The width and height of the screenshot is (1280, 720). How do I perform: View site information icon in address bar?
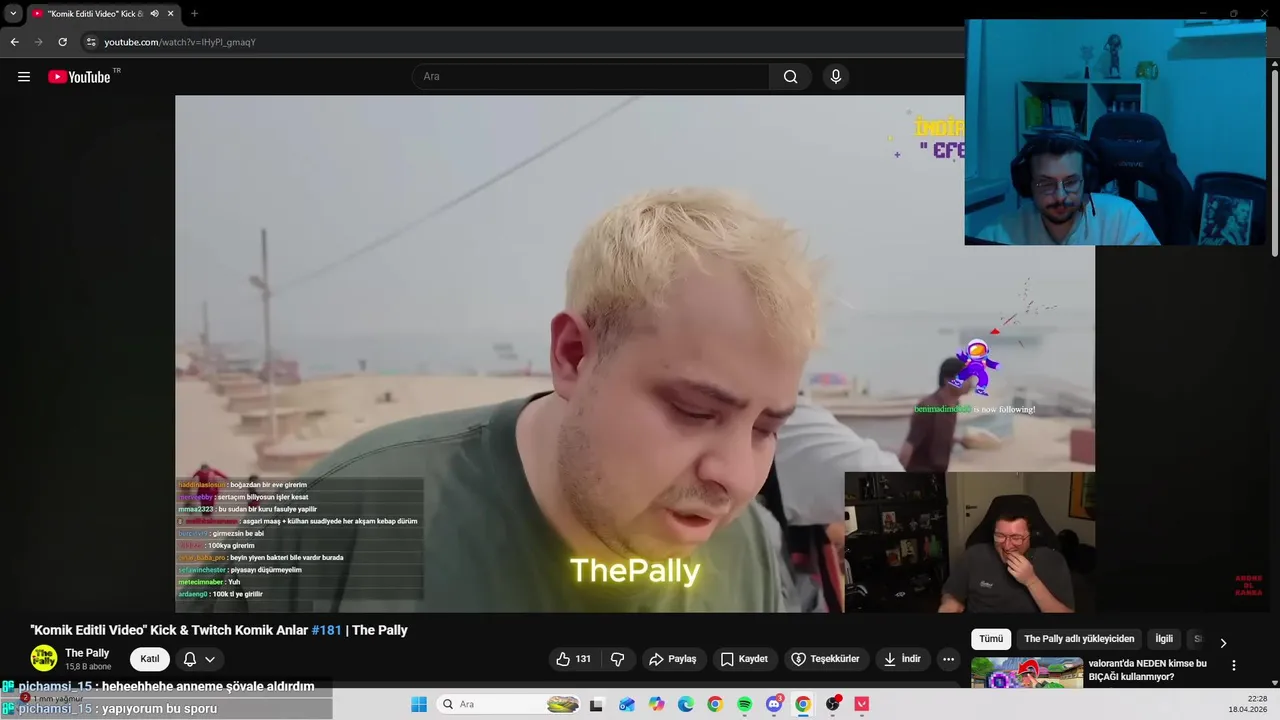tap(90, 42)
